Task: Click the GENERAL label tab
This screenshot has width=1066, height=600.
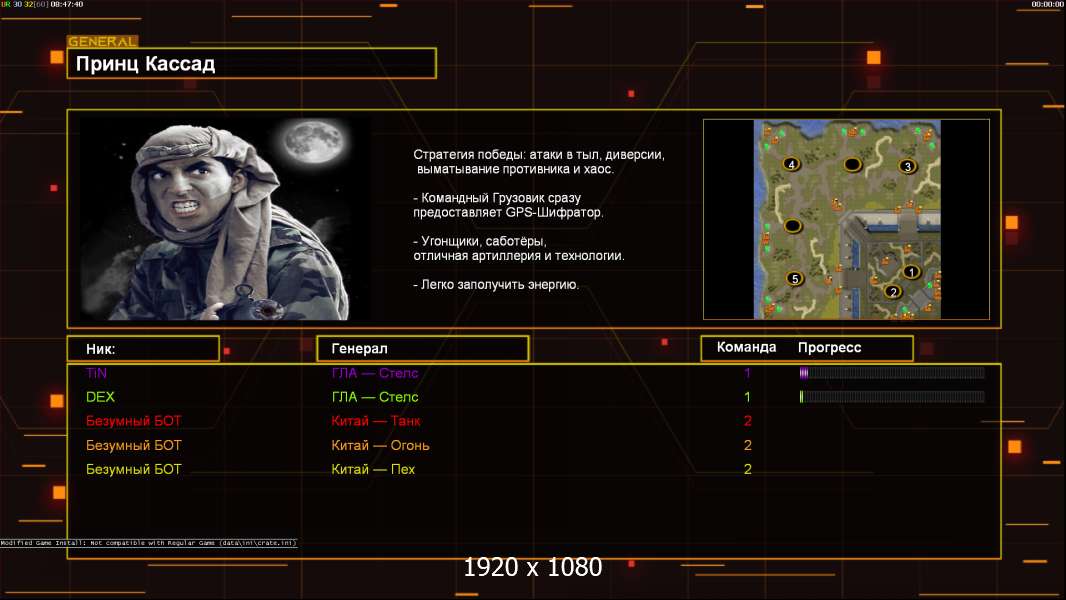Action: pyautogui.click(x=102, y=42)
